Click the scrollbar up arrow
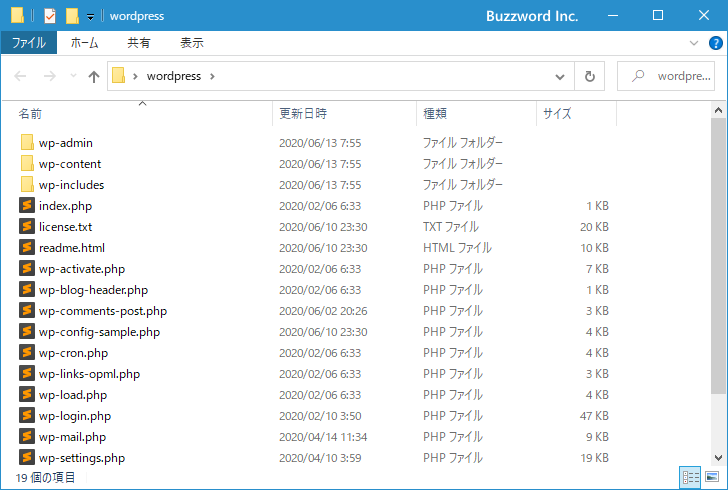 [718, 110]
